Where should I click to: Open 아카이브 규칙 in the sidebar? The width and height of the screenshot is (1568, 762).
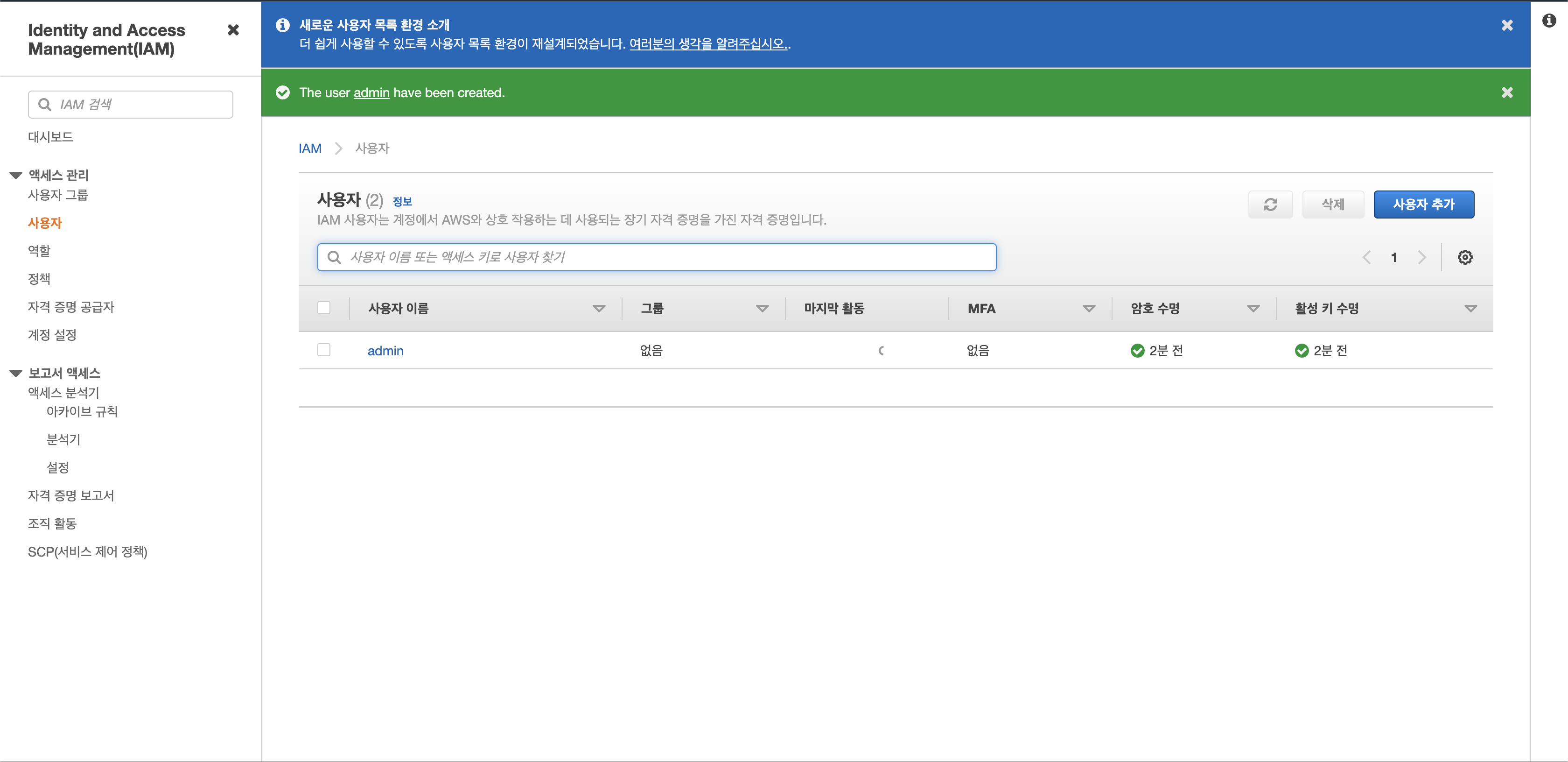point(82,412)
